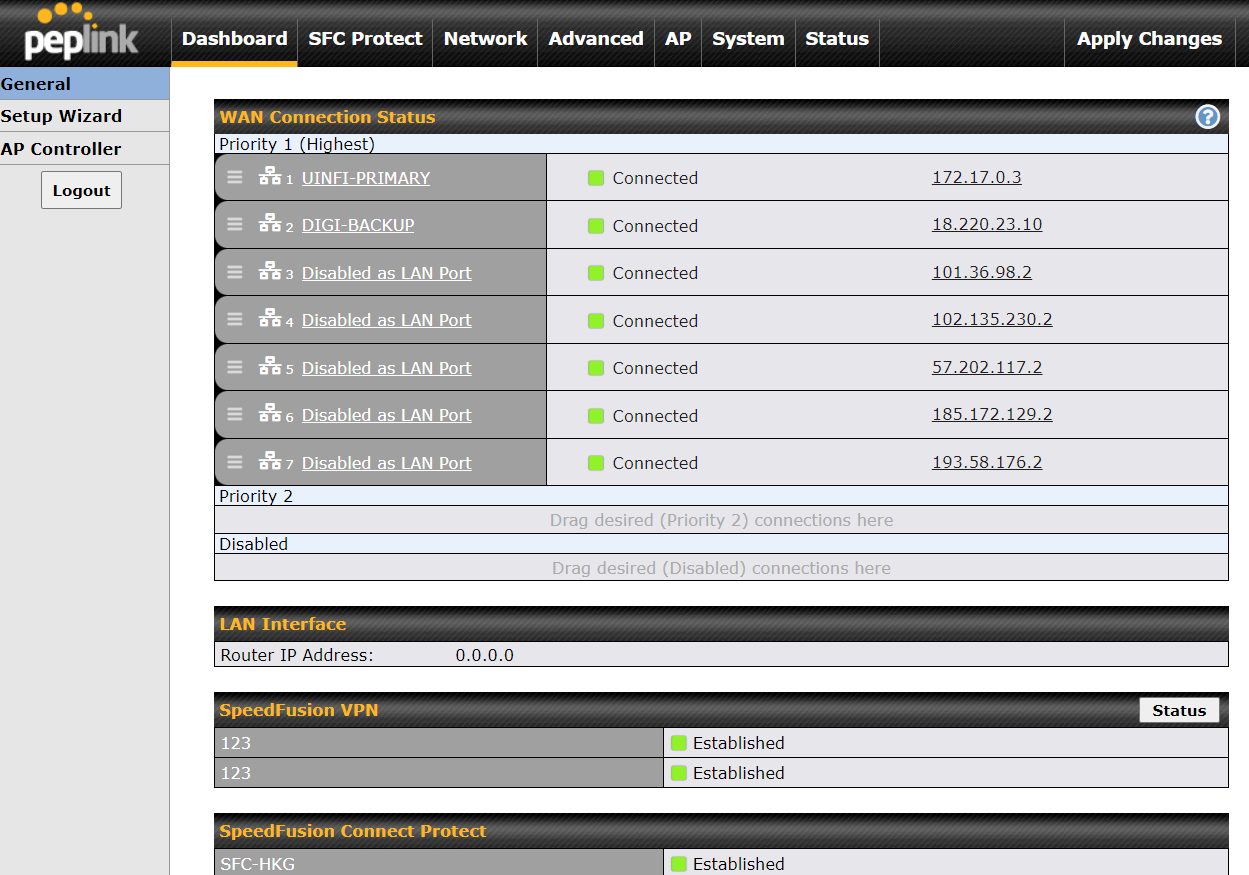
Task: Click the network port icon for WAN 1
Action: pos(270,177)
